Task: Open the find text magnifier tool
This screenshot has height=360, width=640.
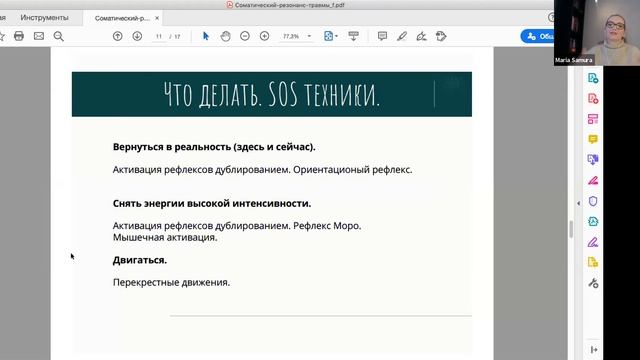Action: [59, 36]
